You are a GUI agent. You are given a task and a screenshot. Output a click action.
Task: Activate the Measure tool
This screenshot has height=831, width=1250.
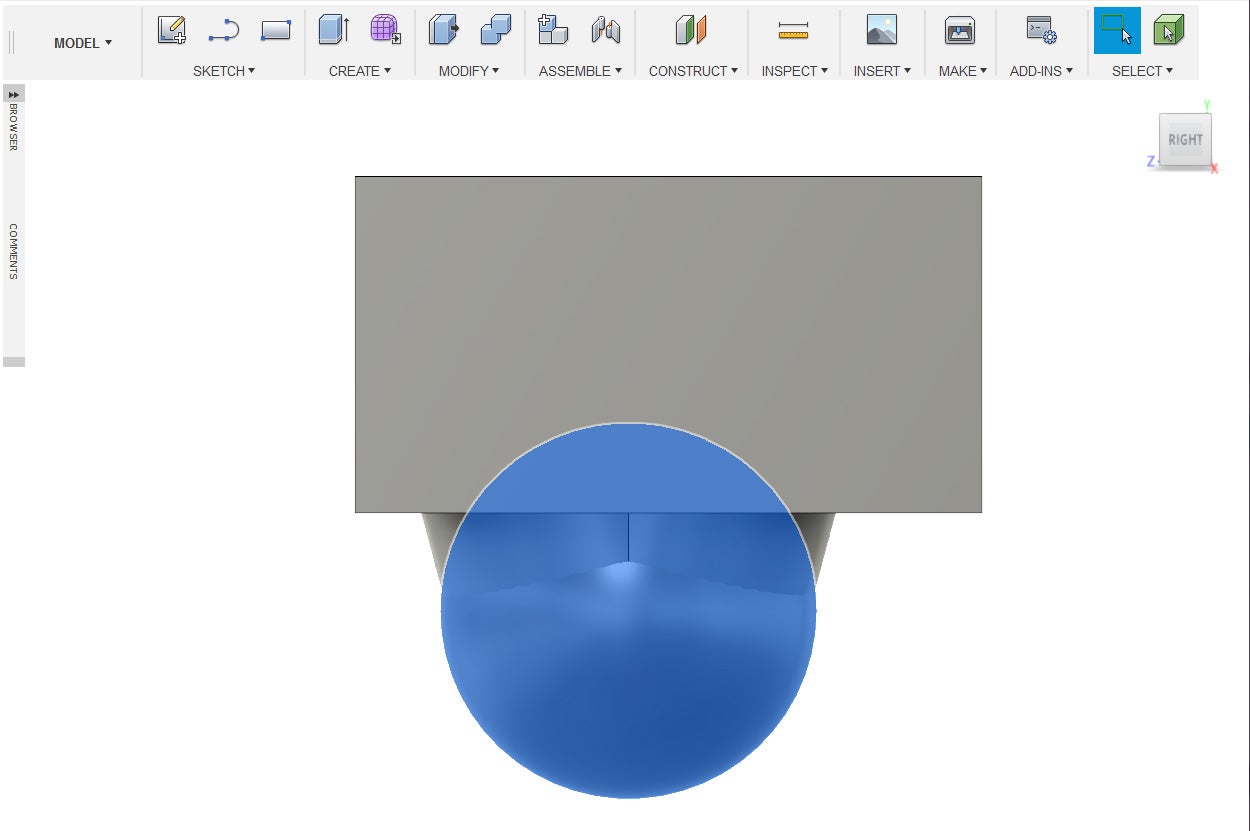(793, 31)
